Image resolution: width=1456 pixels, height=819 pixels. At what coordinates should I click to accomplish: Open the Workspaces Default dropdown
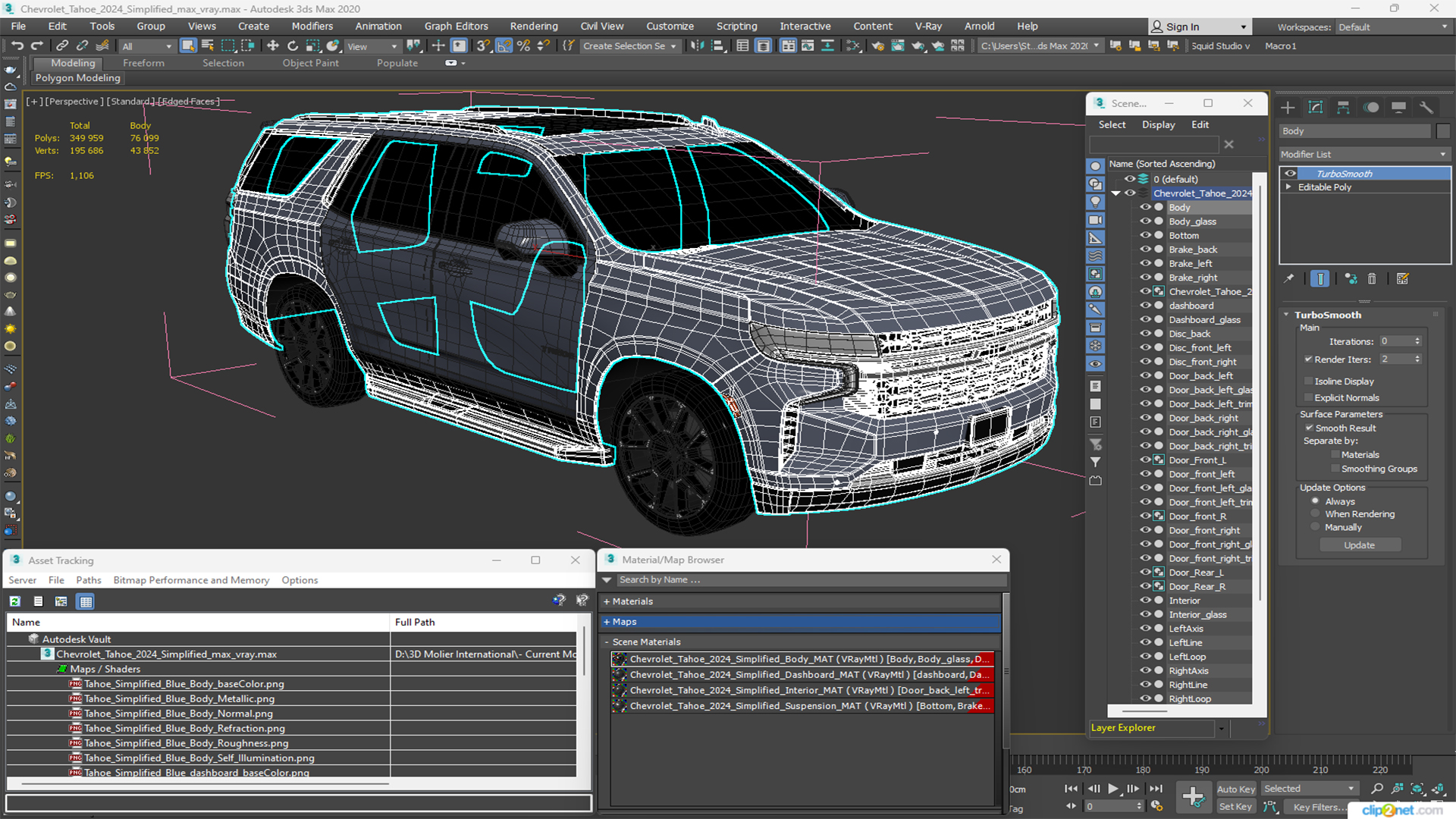point(1392,27)
